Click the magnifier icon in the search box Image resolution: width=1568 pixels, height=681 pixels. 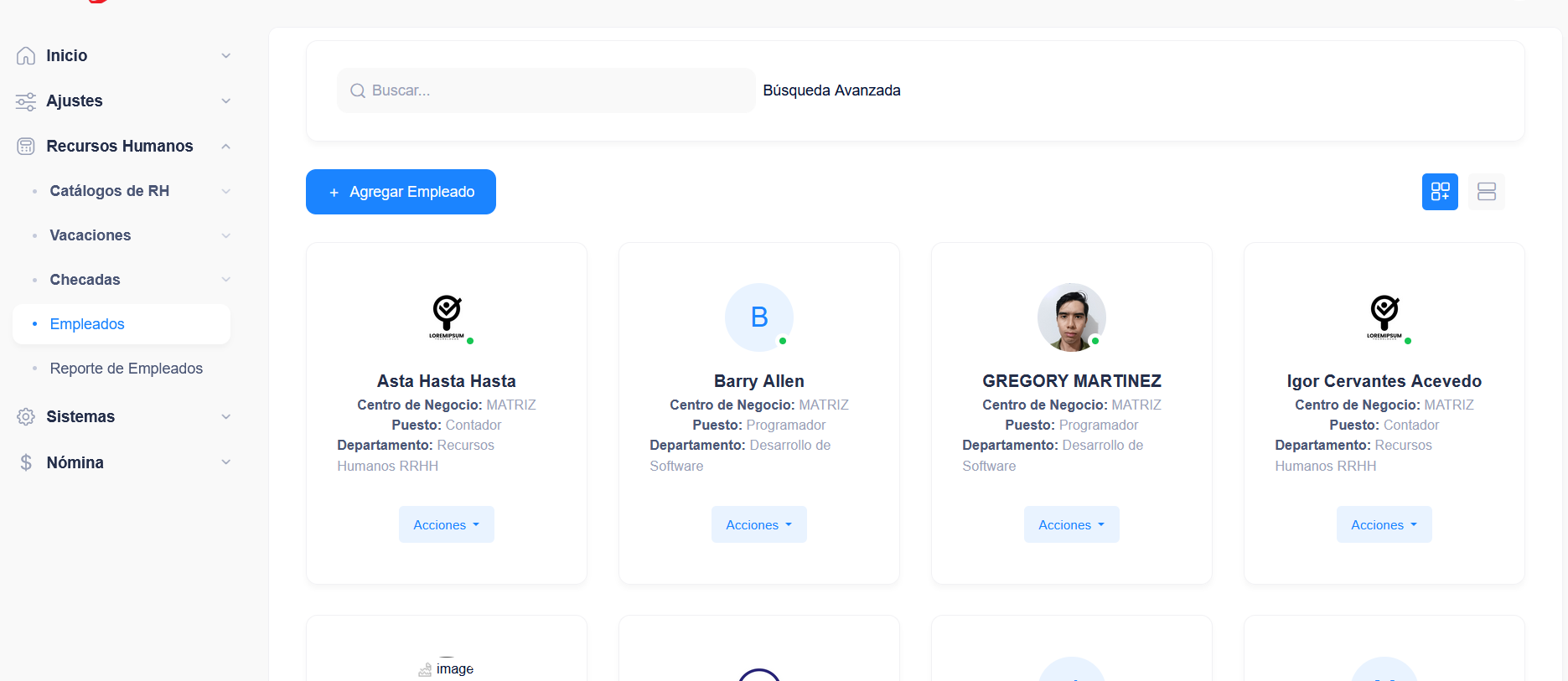358,90
